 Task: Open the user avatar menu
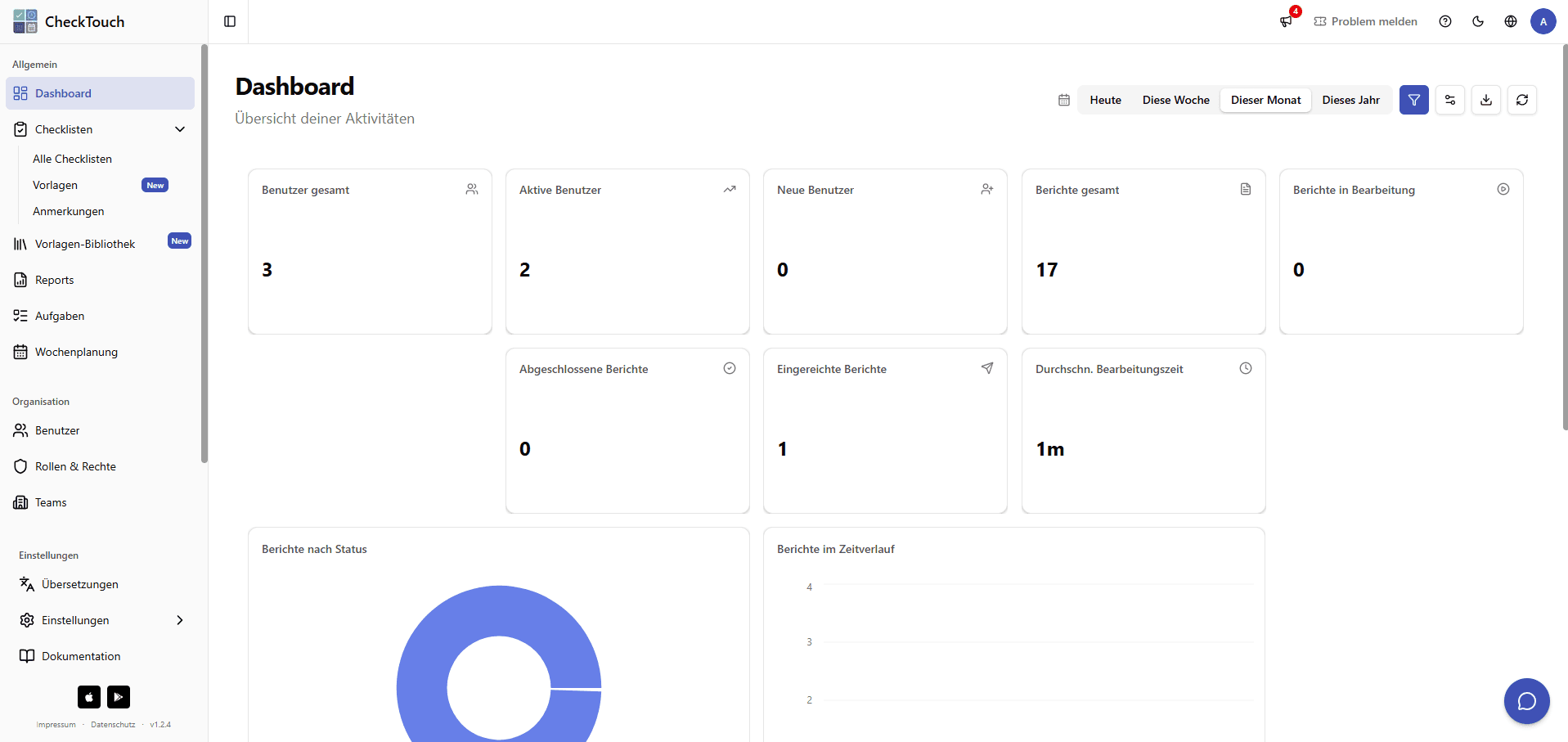pyautogui.click(x=1543, y=21)
